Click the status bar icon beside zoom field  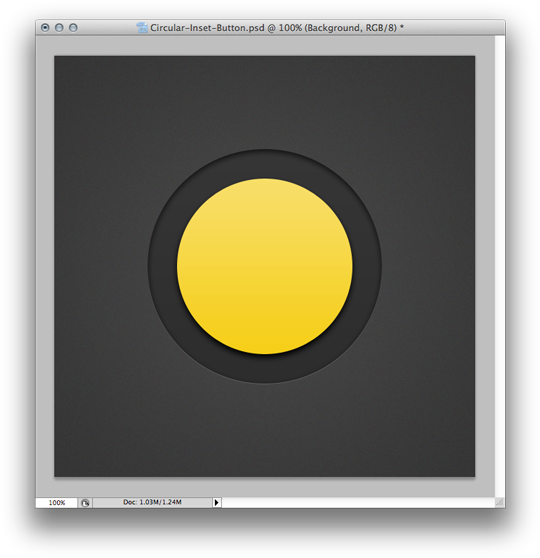click(85, 502)
